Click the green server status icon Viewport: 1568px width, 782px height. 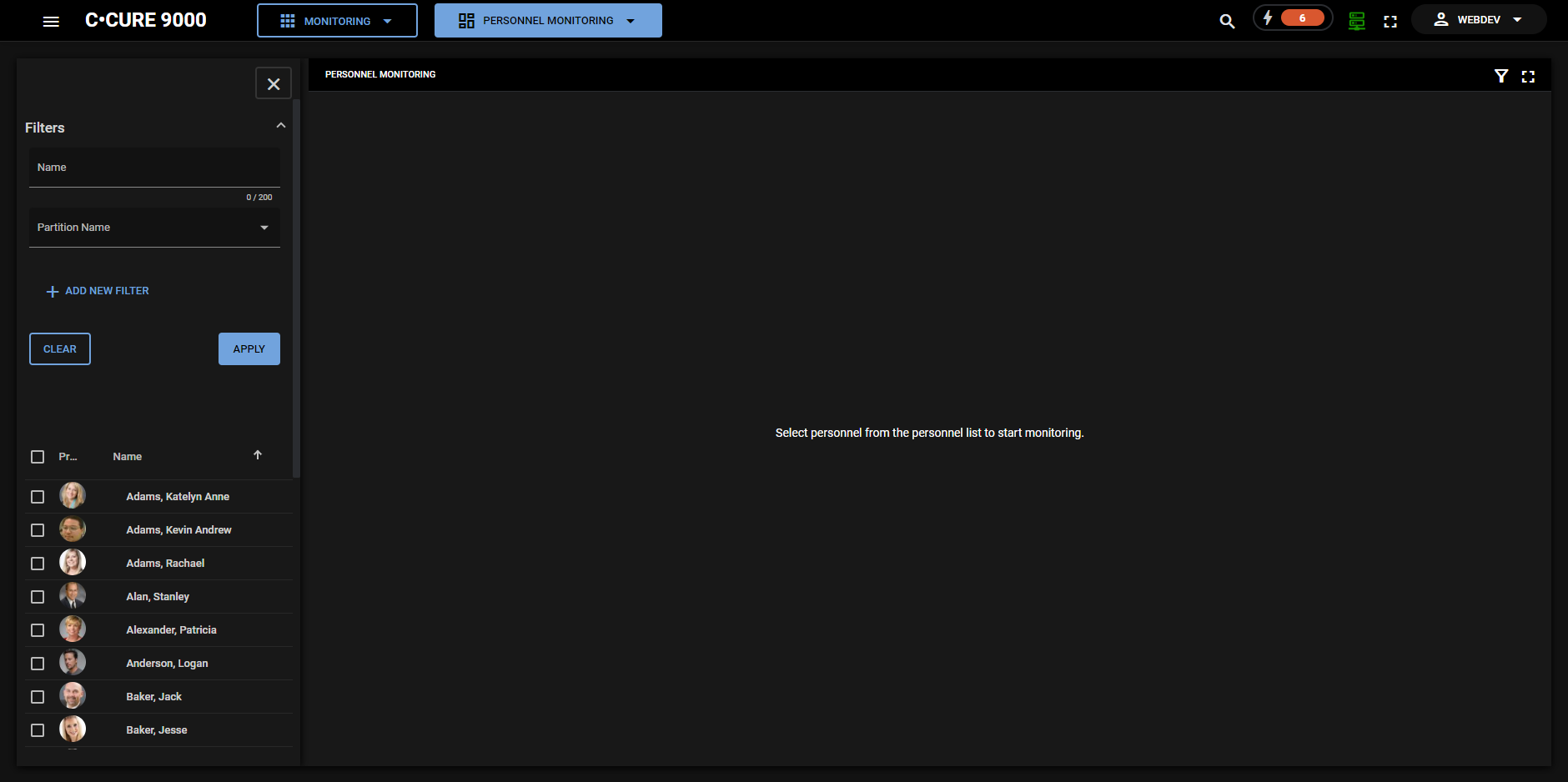pos(1355,20)
